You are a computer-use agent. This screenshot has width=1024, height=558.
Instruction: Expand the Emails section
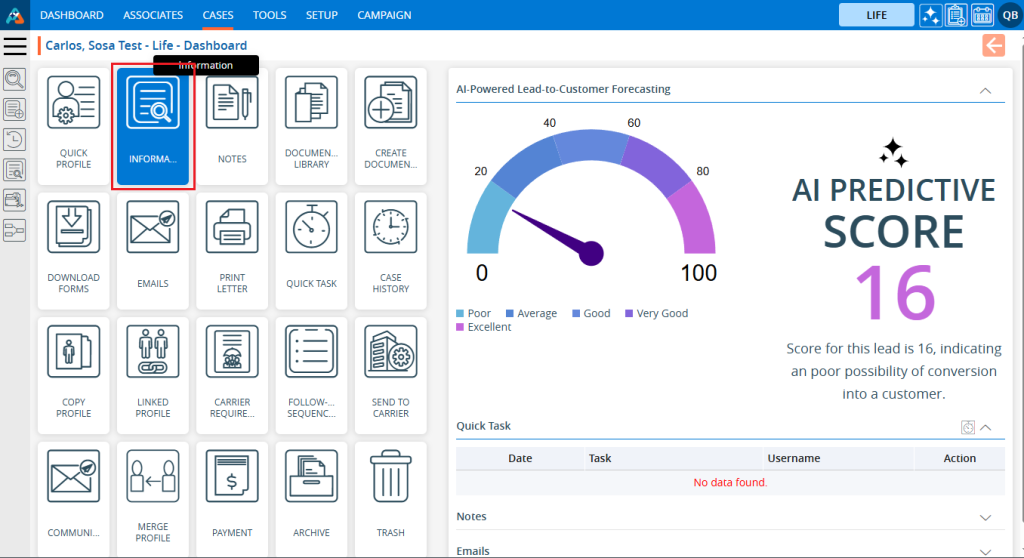point(985,550)
